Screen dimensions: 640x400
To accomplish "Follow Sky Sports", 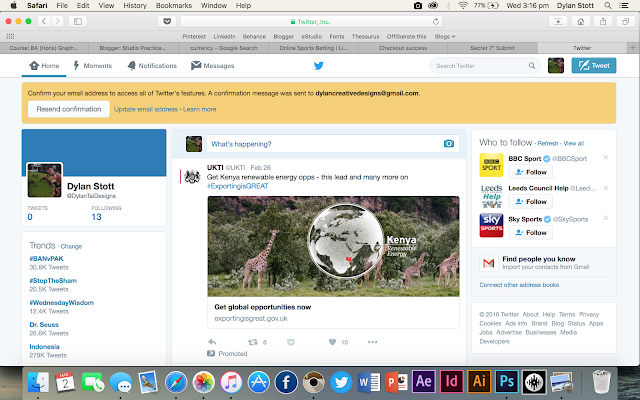I will pyautogui.click(x=531, y=233).
